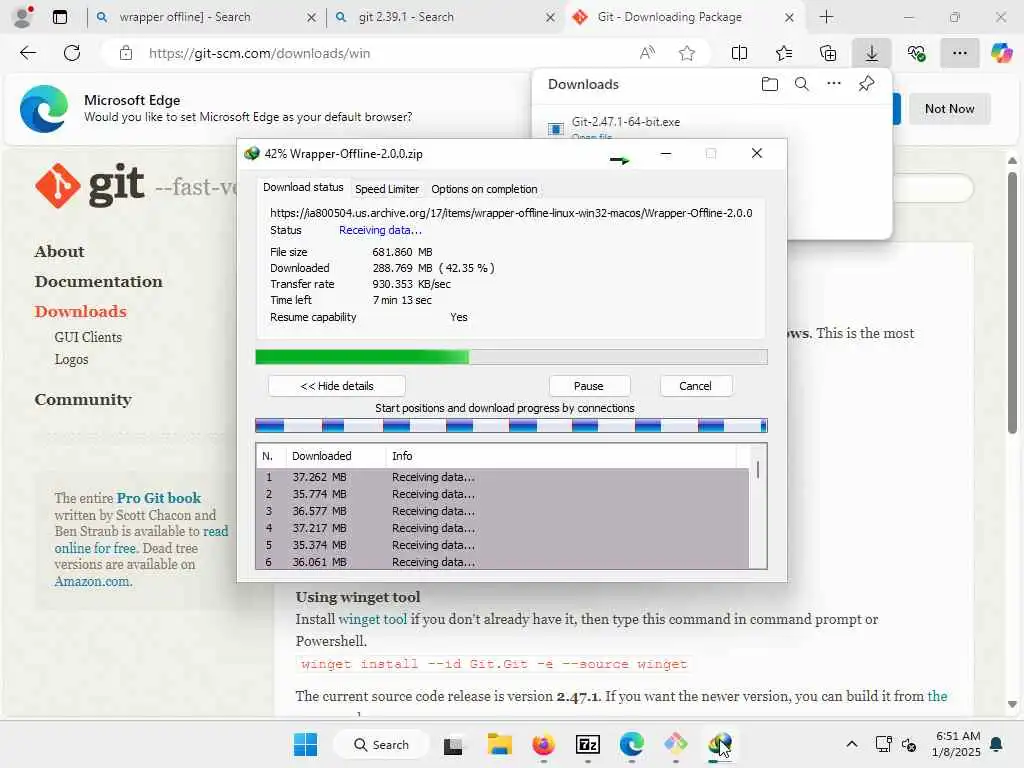The image size is (1024, 768).
Task: Open the Documentation sidebar link
Action: [99, 281]
